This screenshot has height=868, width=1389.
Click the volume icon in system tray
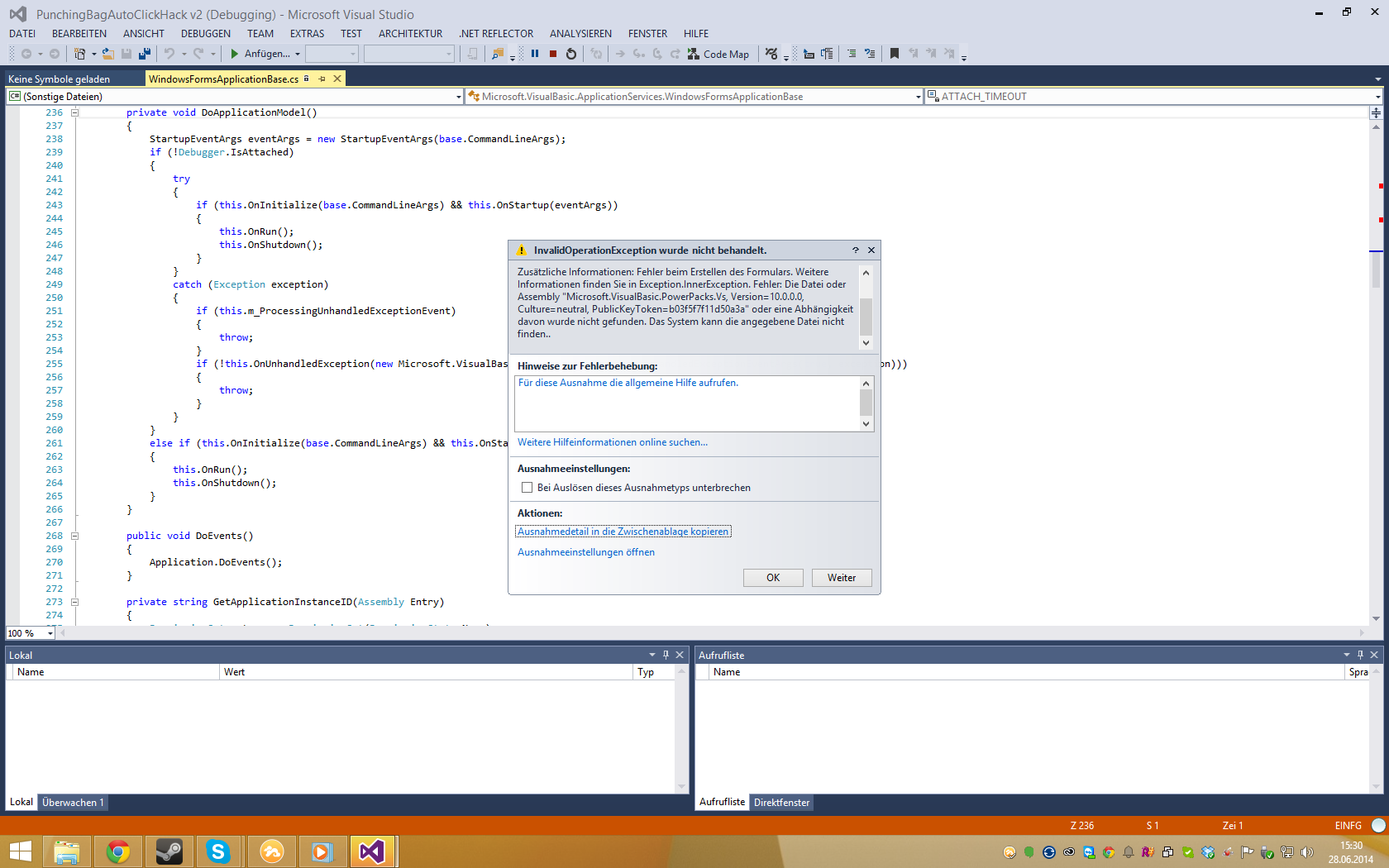click(x=1306, y=852)
